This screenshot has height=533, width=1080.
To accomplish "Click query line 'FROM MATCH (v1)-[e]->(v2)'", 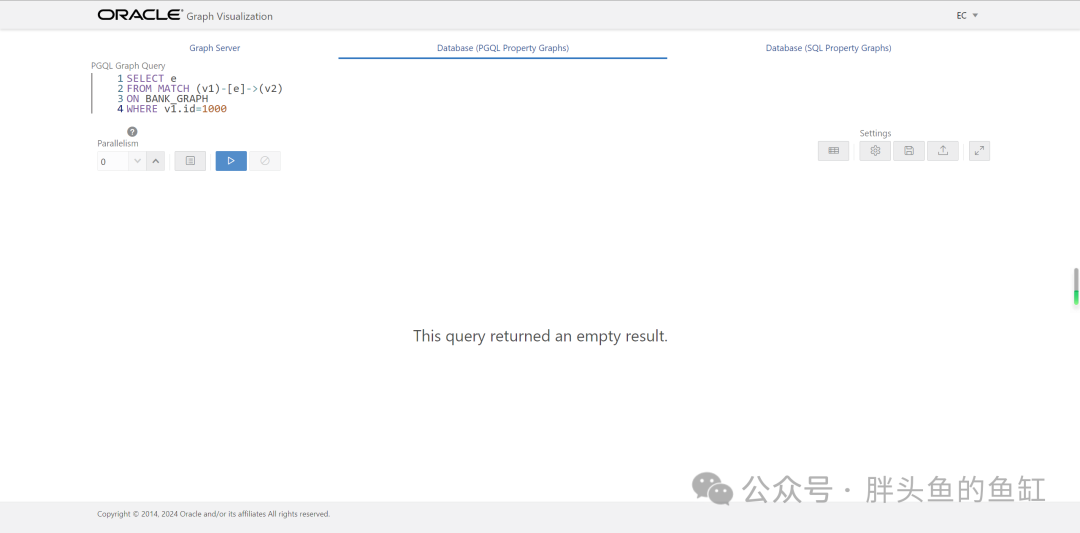I will point(205,89).
